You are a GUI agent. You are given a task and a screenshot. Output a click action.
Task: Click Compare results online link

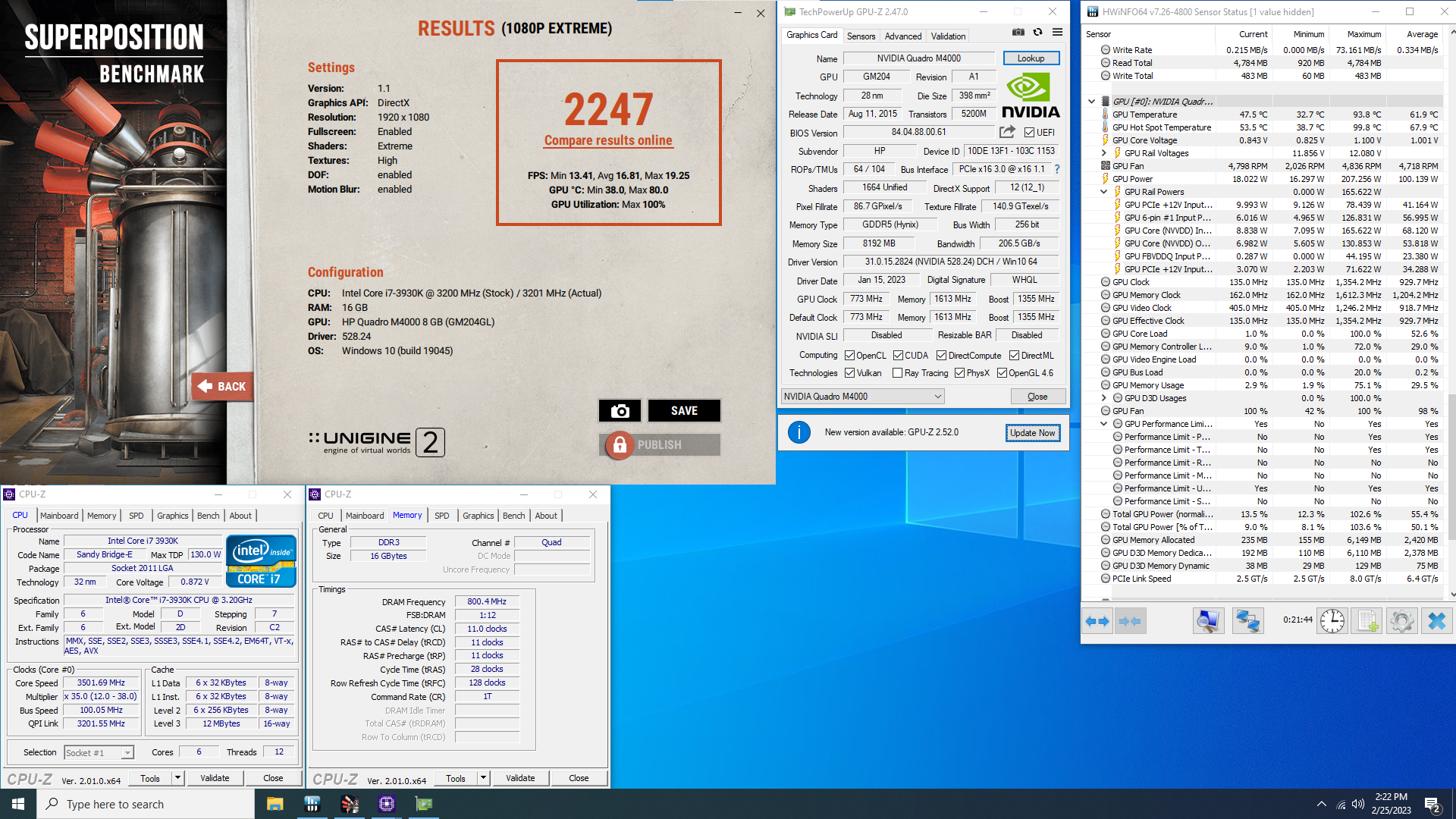(608, 140)
